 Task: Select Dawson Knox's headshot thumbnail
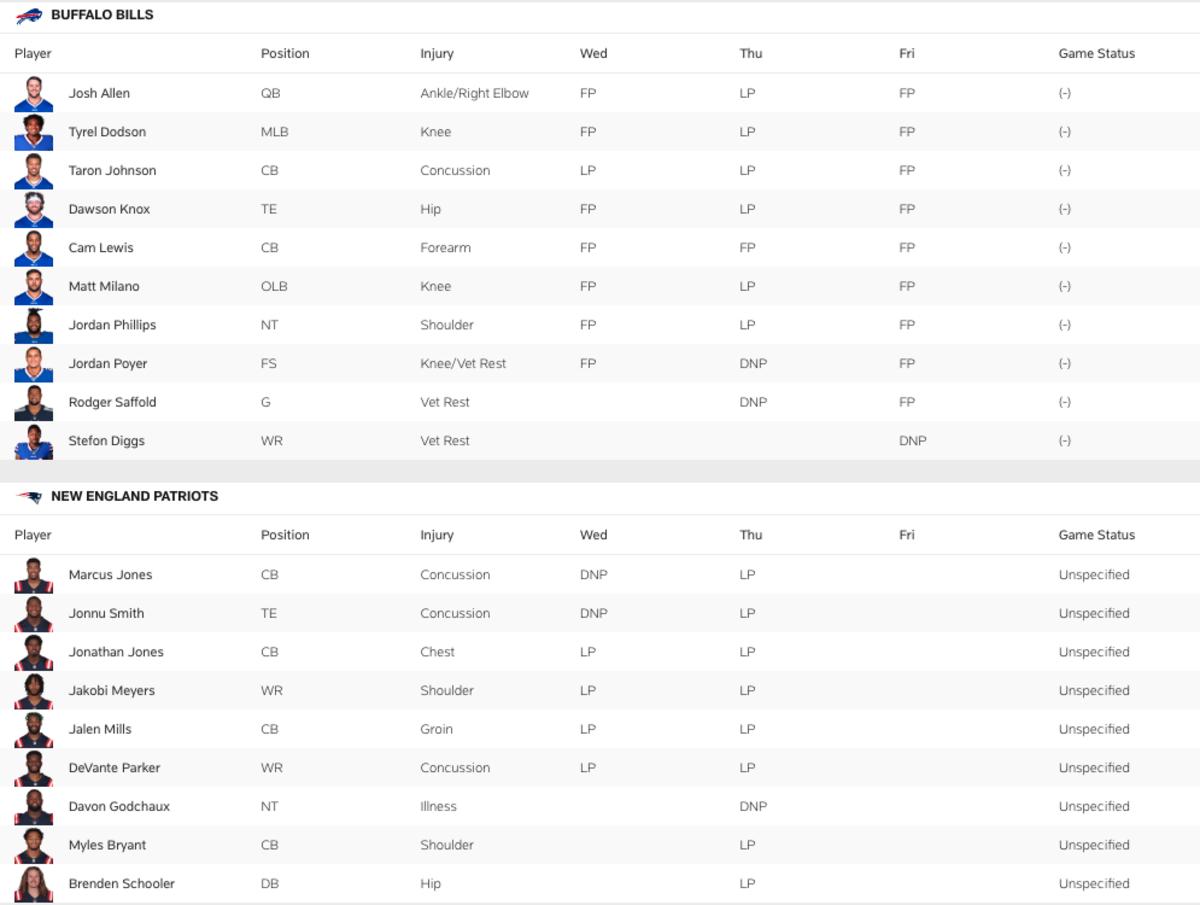point(34,209)
